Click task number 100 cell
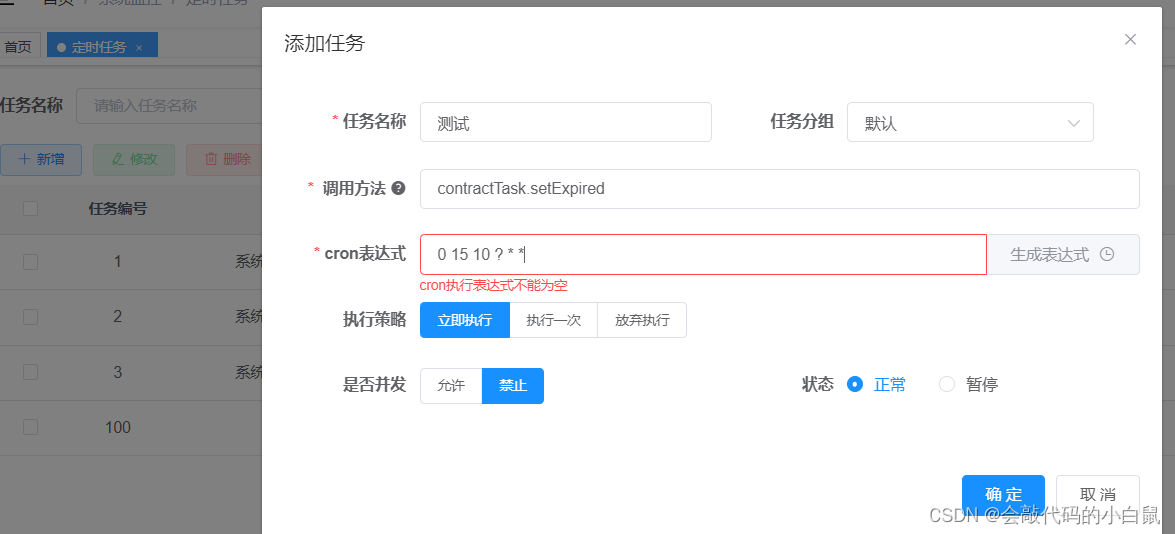This screenshot has height=534, width=1175. point(118,428)
